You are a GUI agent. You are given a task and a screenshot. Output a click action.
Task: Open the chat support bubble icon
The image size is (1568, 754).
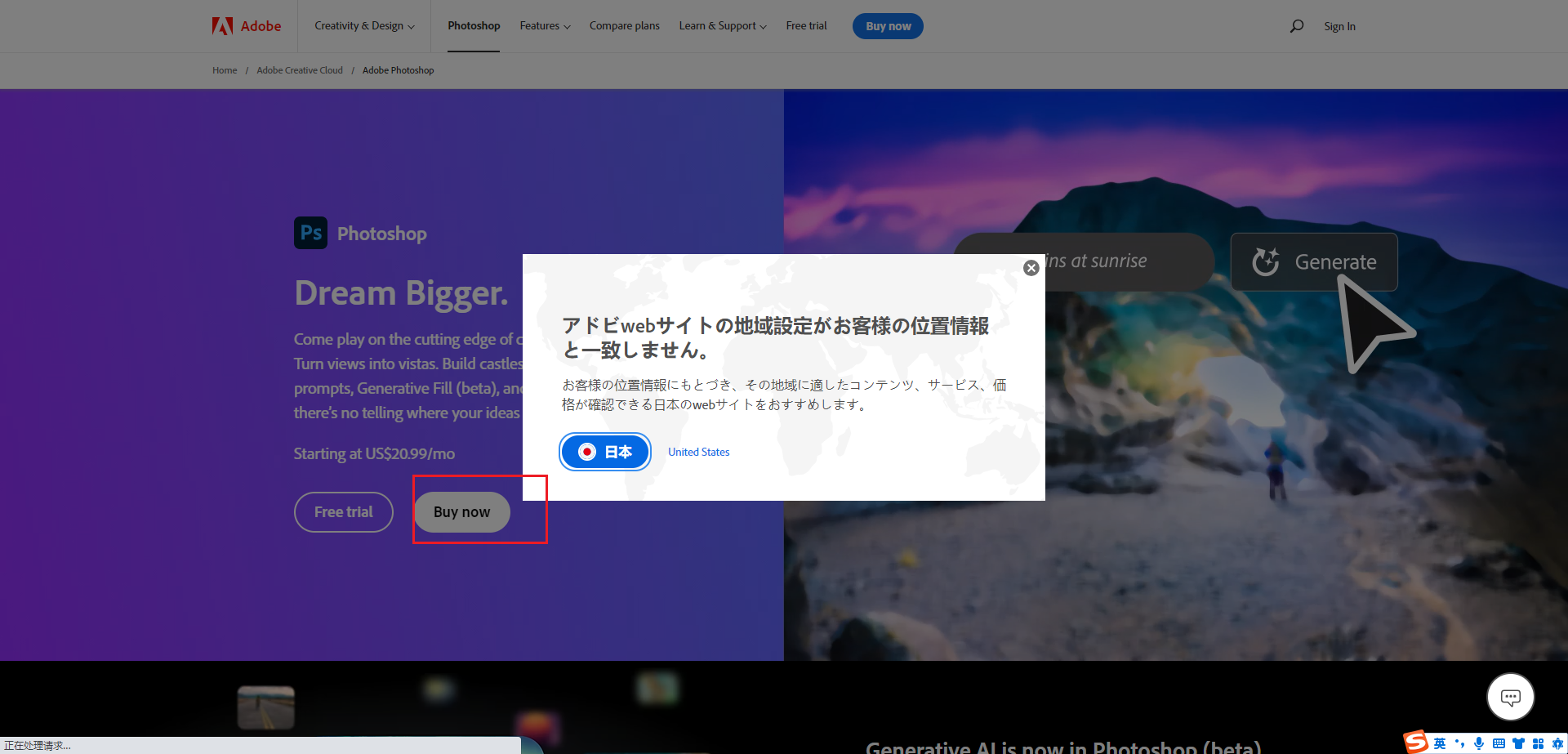(x=1510, y=697)
